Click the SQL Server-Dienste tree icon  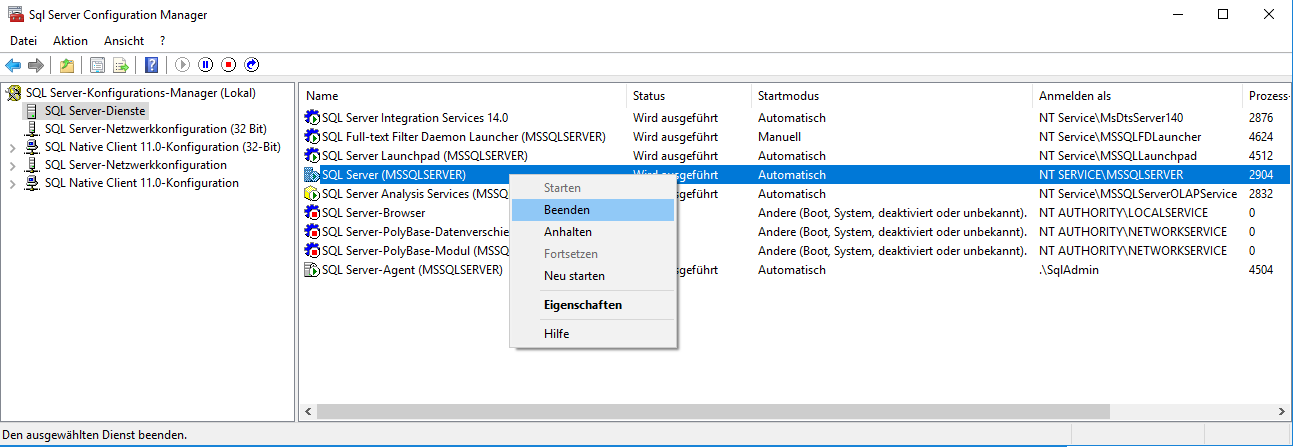tap(33, 111)
